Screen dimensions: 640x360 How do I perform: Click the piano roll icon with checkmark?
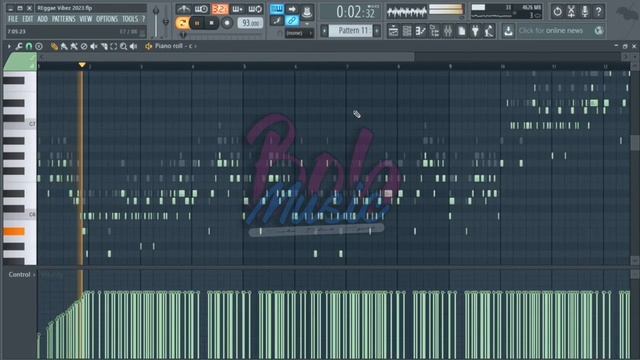[420, 31]
